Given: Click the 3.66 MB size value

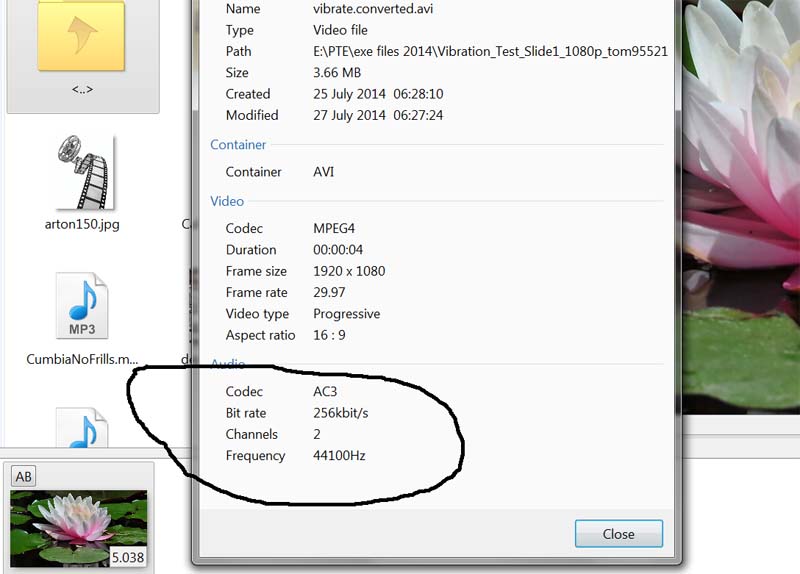Looking at the screenshot, I should pos(339,73).
